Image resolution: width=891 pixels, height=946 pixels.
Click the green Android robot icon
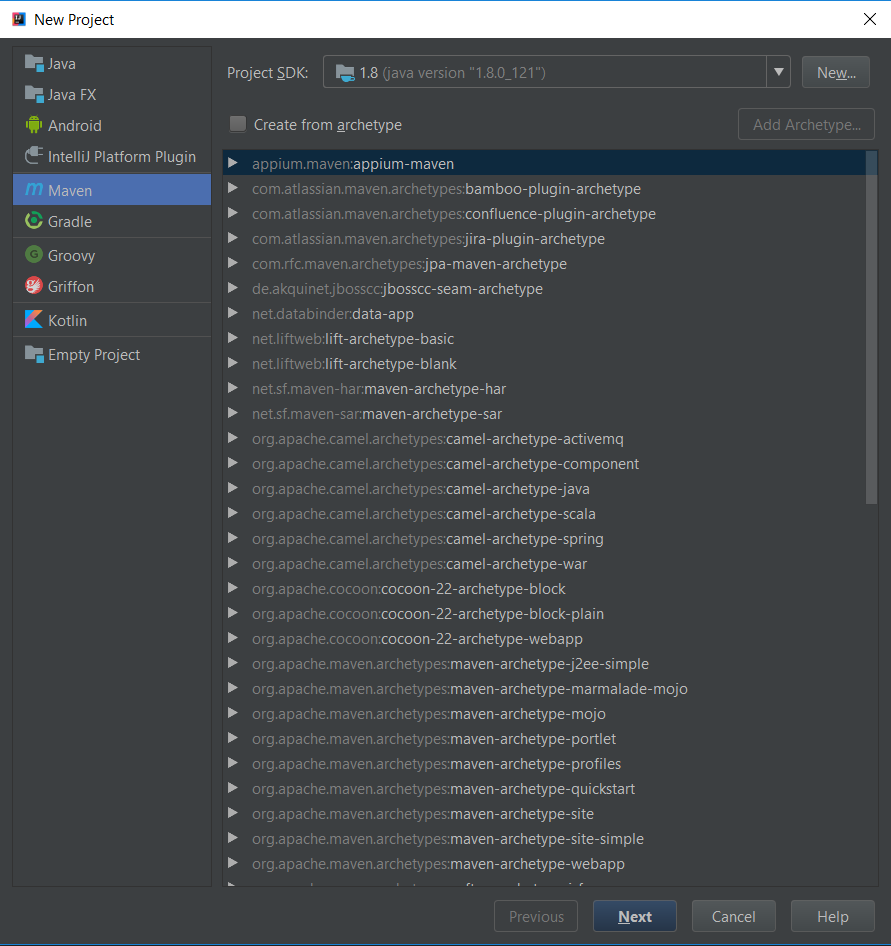[x=34, y=125]
